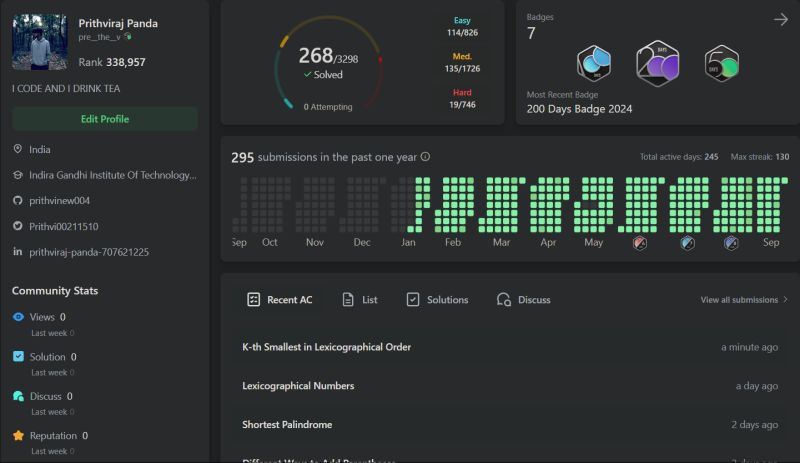Click the Max streak 130 text
800x463 pixels.
pyautogui.click(x=760, y=157)
